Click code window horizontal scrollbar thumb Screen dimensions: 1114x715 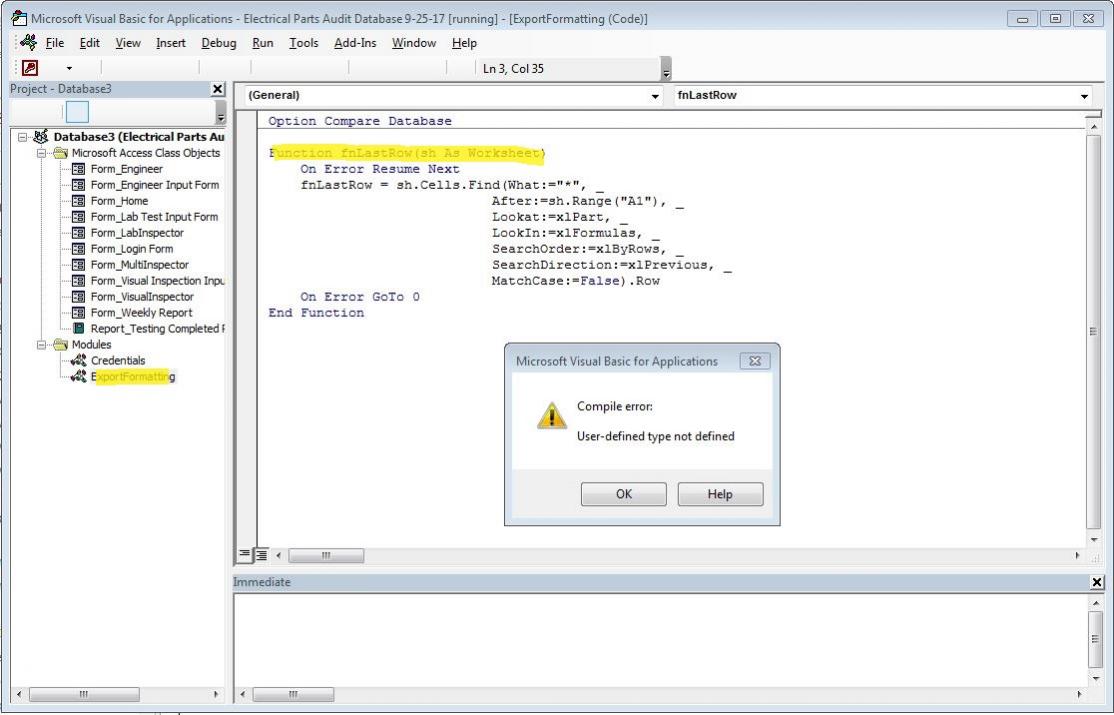point(326,555)
